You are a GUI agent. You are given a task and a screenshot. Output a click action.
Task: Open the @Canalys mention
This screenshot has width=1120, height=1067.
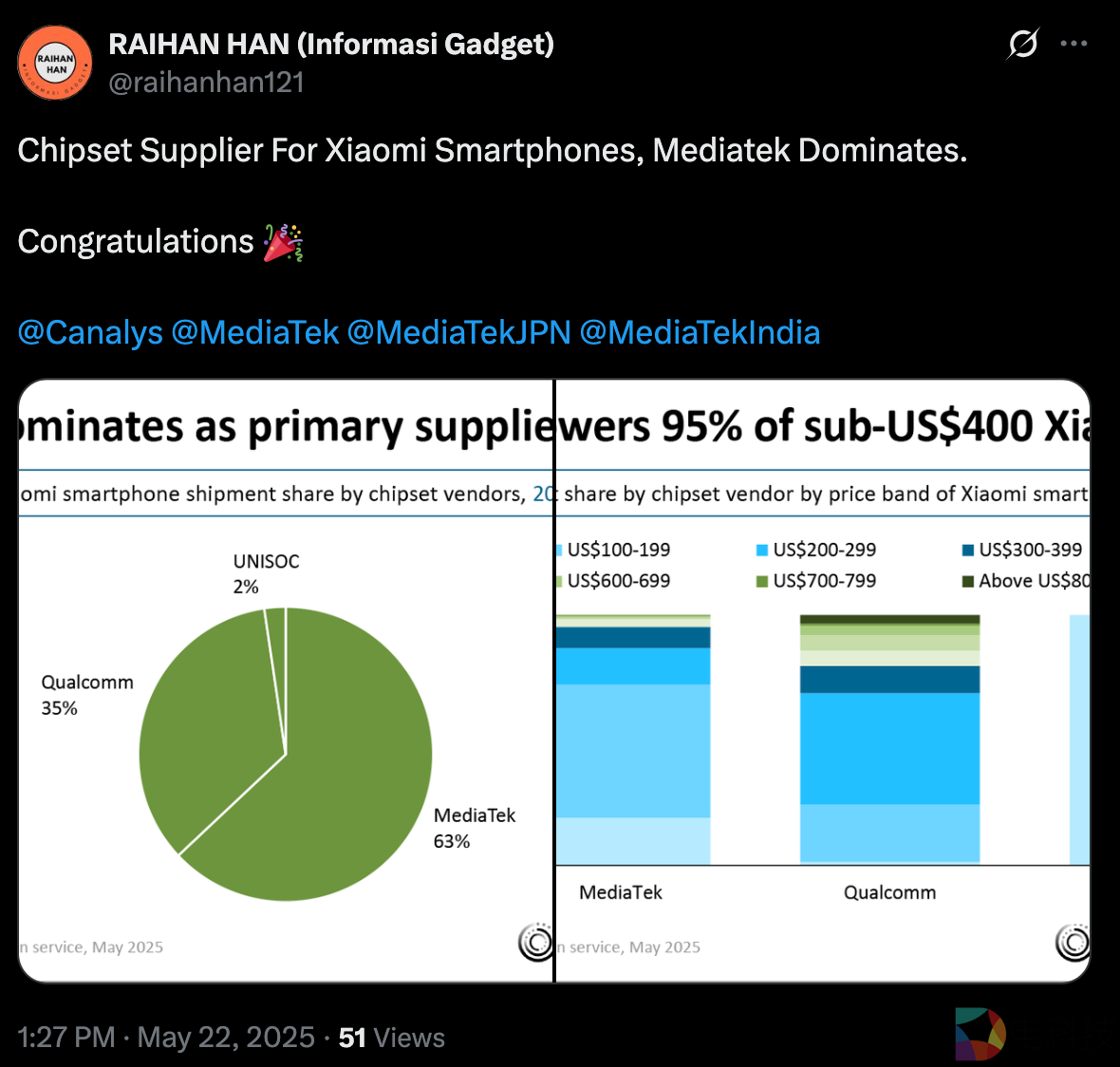click(90, 332)
